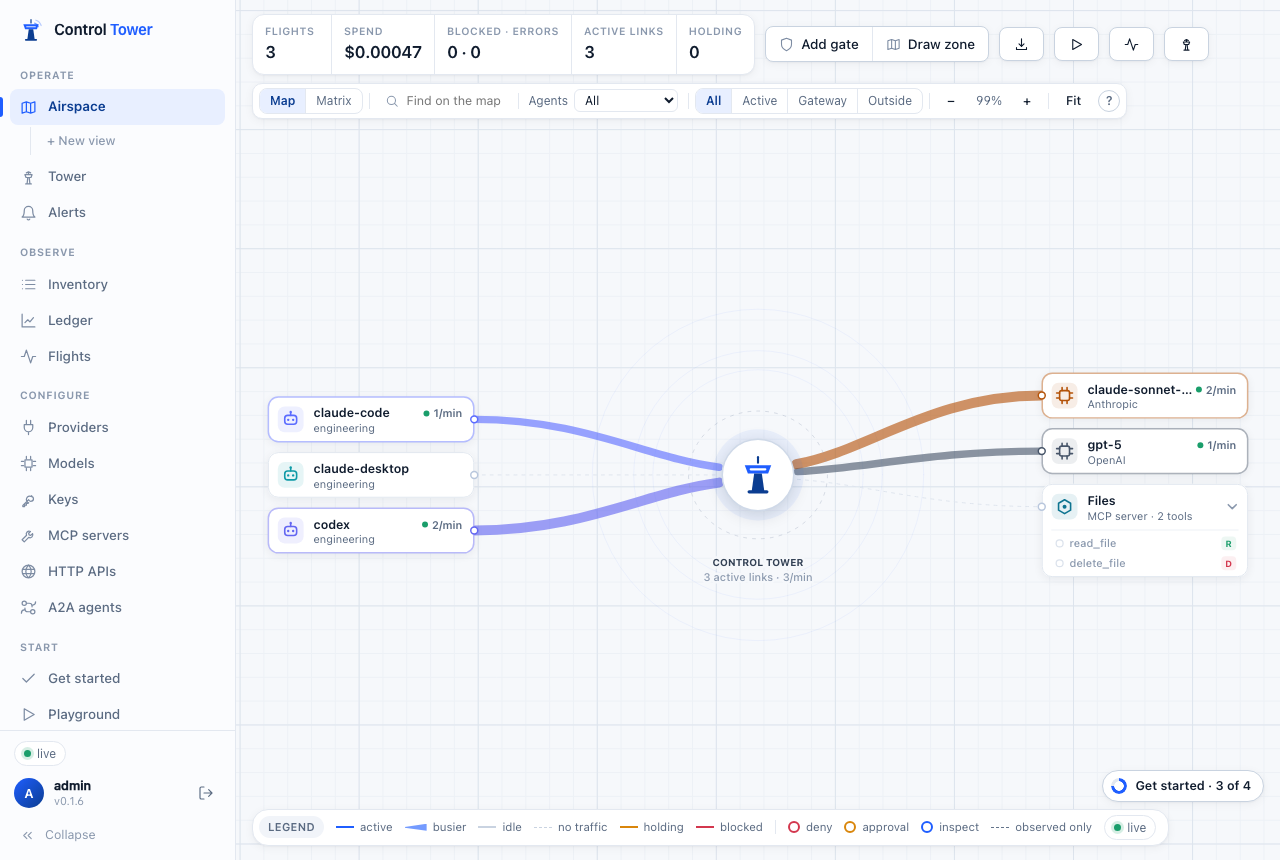
Task: Open Models configuration page
Action: click(x=117, y=464)
